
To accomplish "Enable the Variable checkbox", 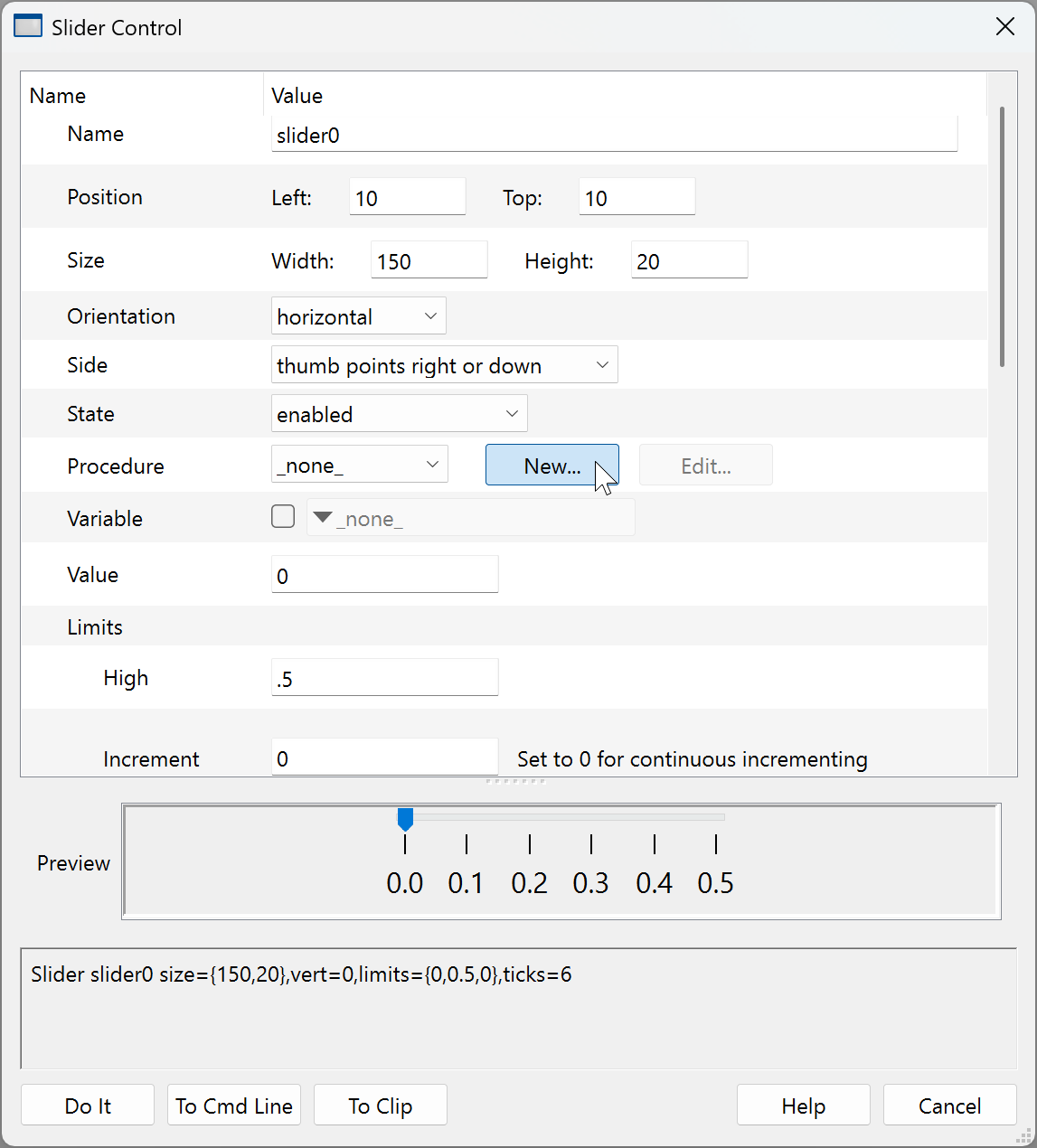I will pyautogui.click(x=283, y=517).
